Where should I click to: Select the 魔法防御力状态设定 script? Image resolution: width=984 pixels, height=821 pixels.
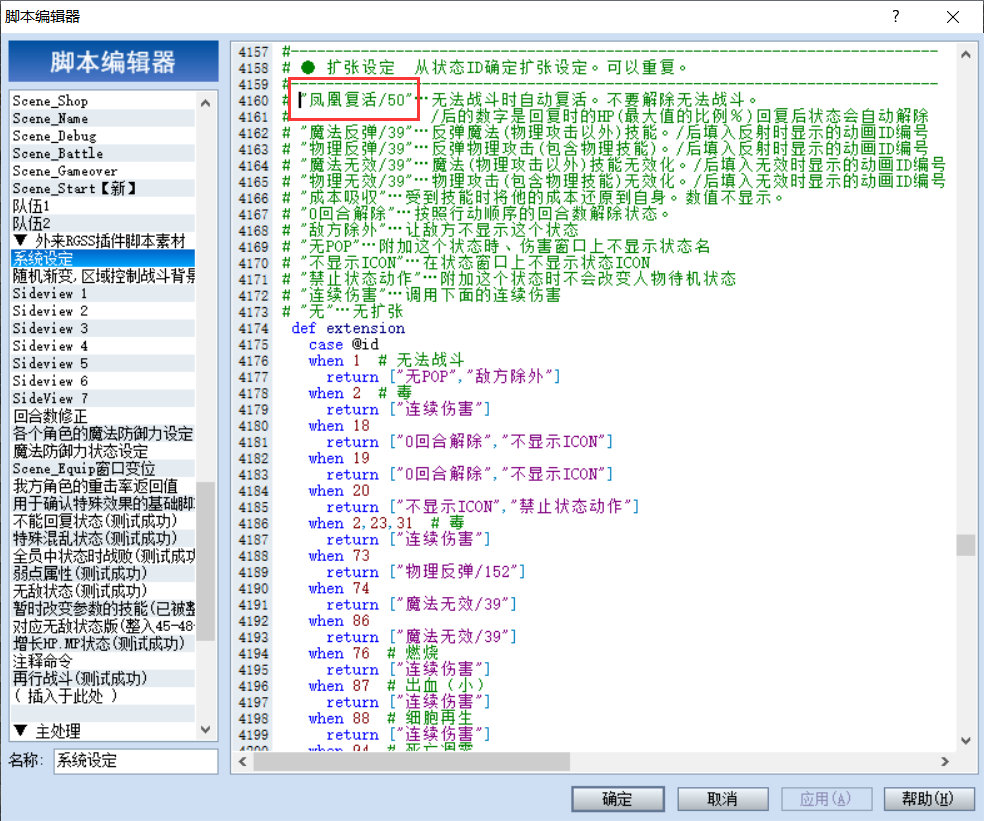(103, 451)
